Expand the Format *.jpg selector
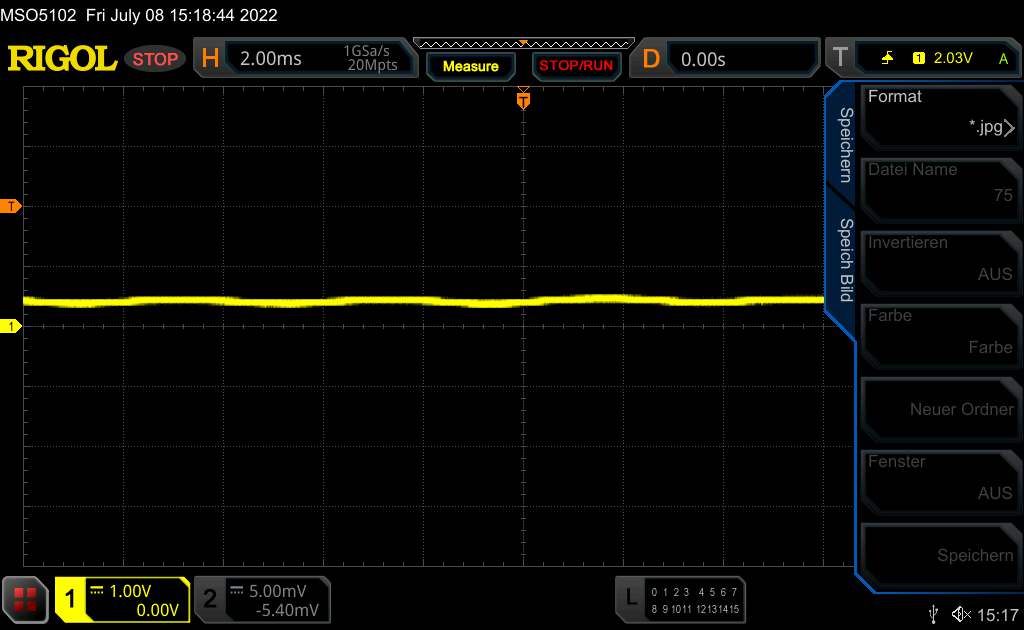Screen dimensions: 1024x630 (x=938, y=112)
